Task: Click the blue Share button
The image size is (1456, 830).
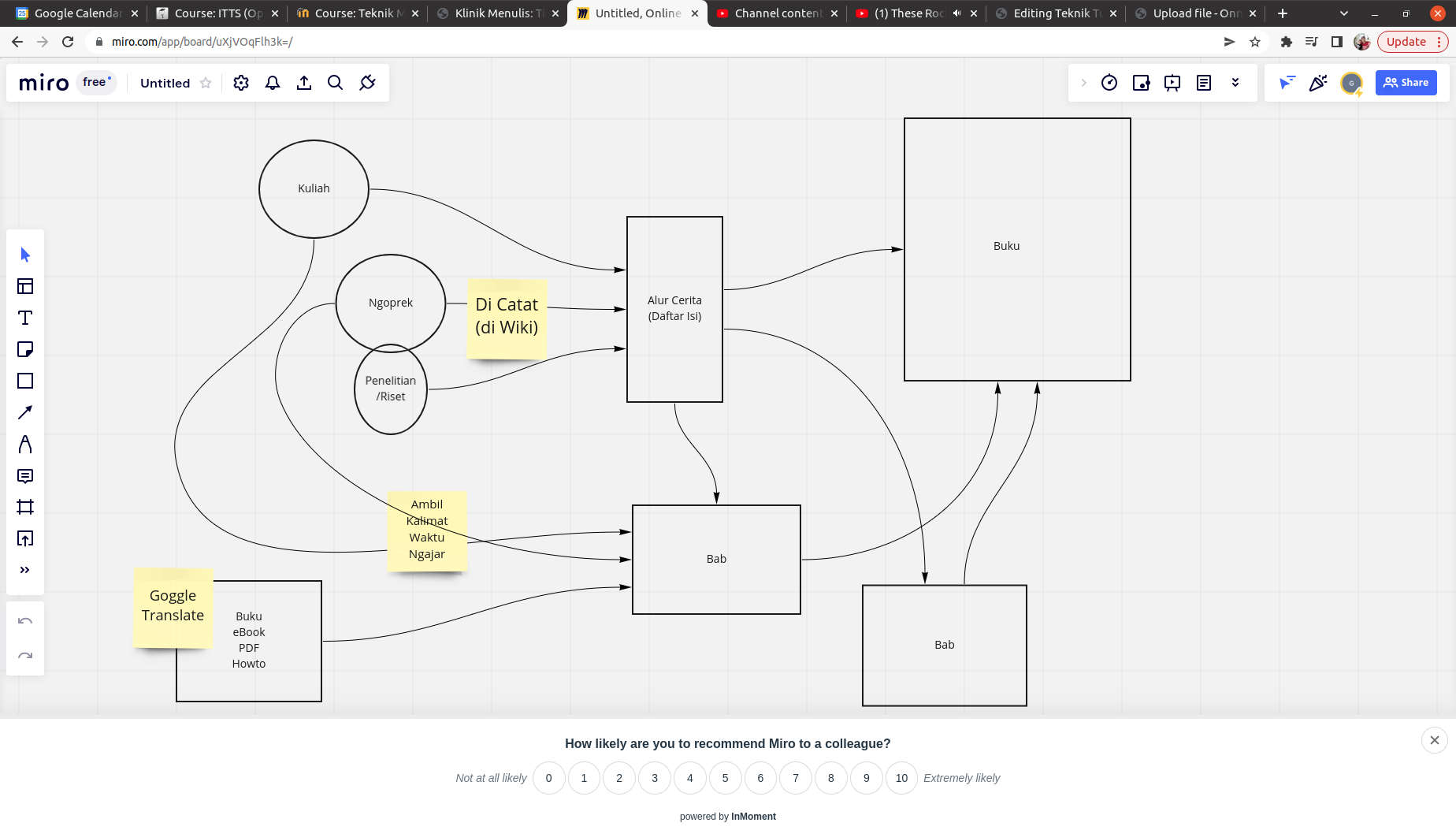Action: tap(1406, 83)
